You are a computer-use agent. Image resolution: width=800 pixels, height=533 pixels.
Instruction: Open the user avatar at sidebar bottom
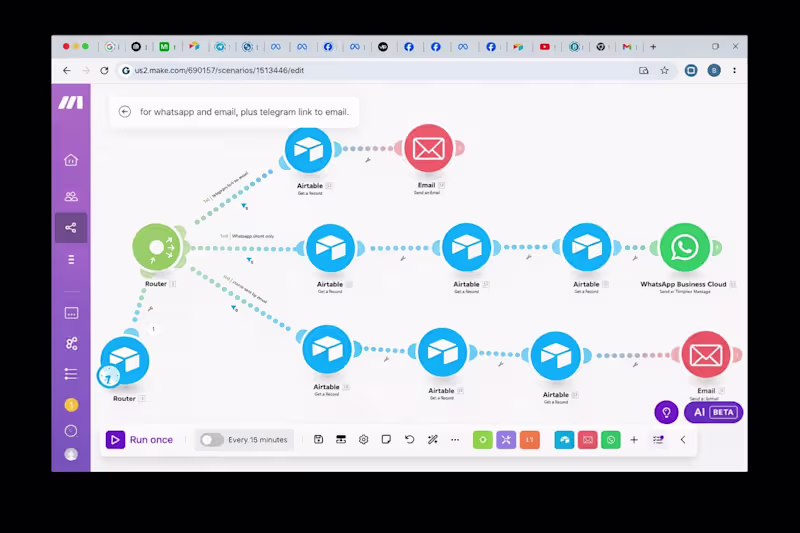[71, 454]
